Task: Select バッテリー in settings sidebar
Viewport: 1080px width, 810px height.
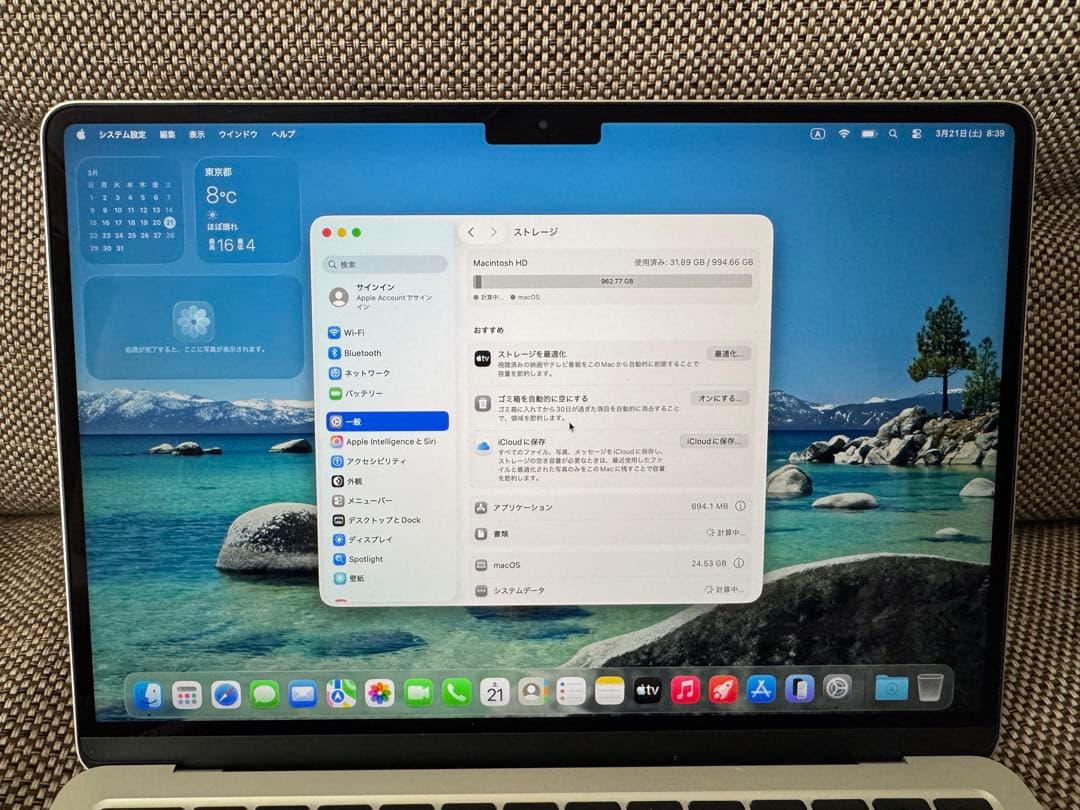Action: (387, 393)
